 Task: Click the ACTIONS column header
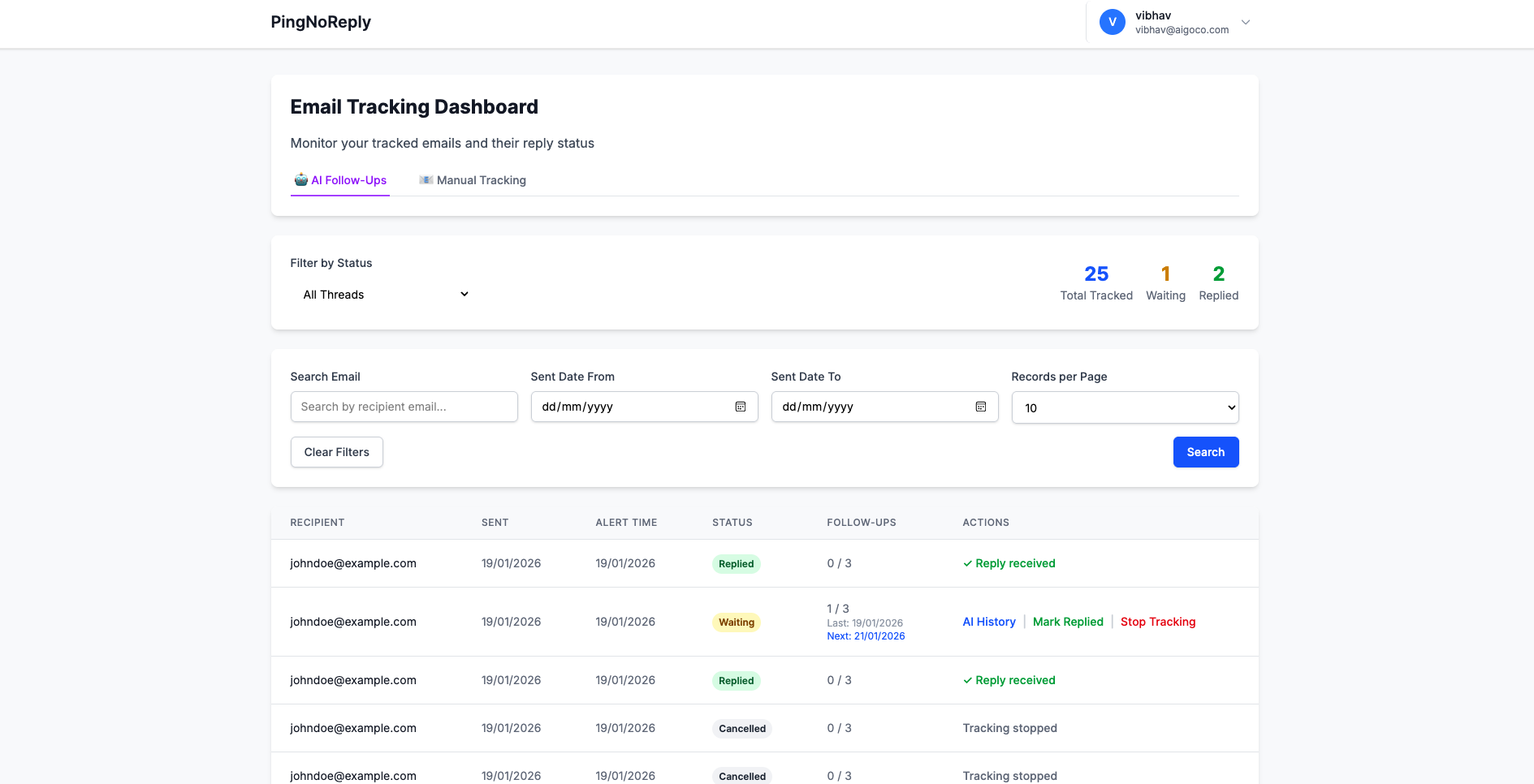click(986, 523)
